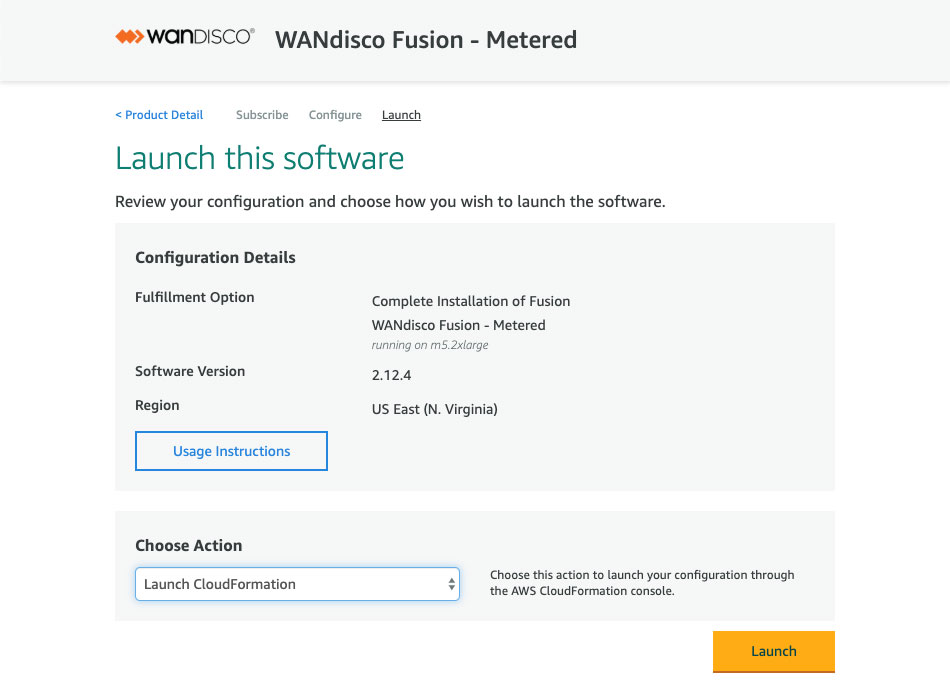The width and height of the screenshot is (950, 685).
Task: Open the Configure step
Action: [335, 115]
